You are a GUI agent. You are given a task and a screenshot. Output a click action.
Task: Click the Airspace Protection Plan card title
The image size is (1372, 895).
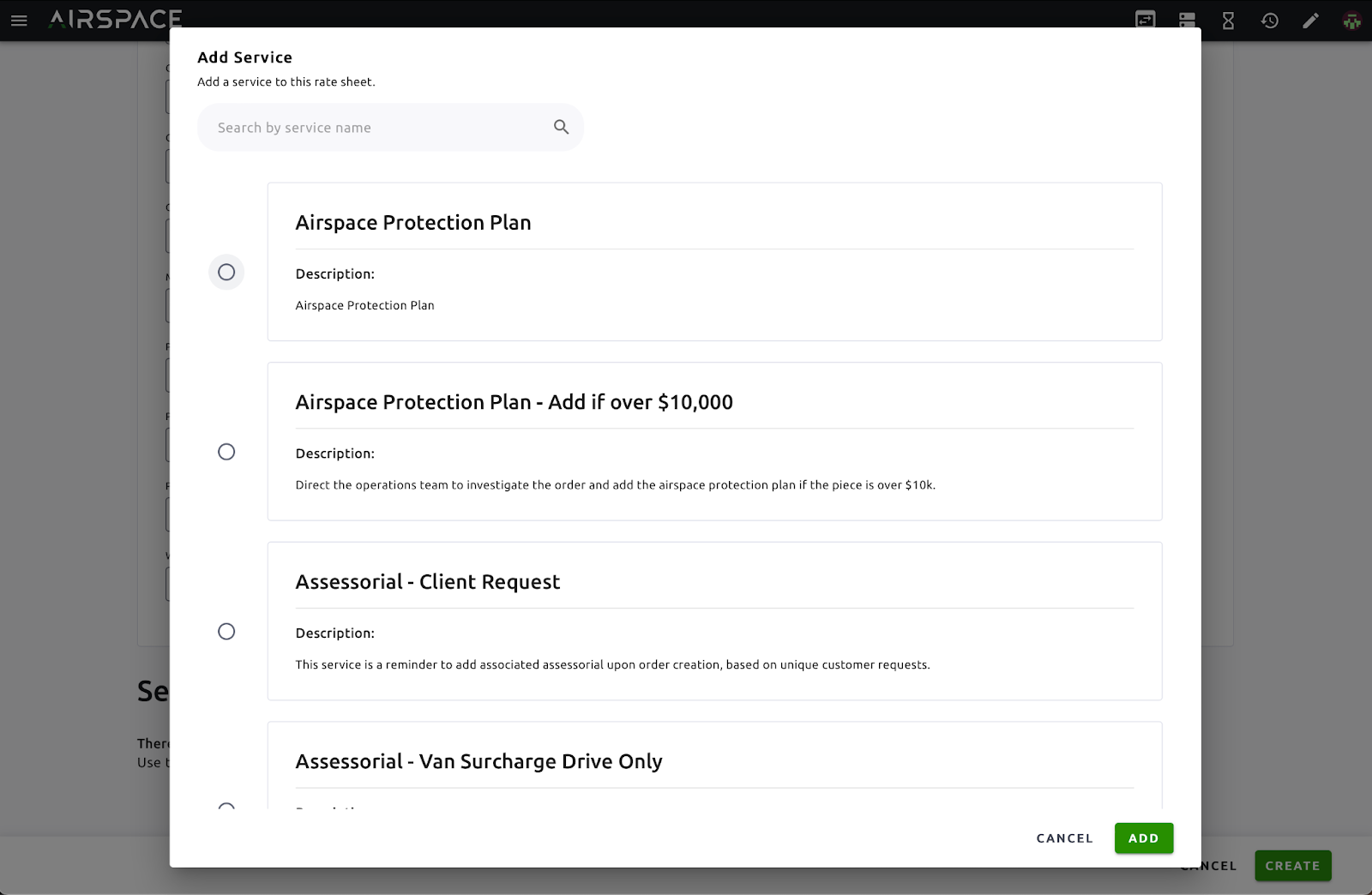(413, 223)
